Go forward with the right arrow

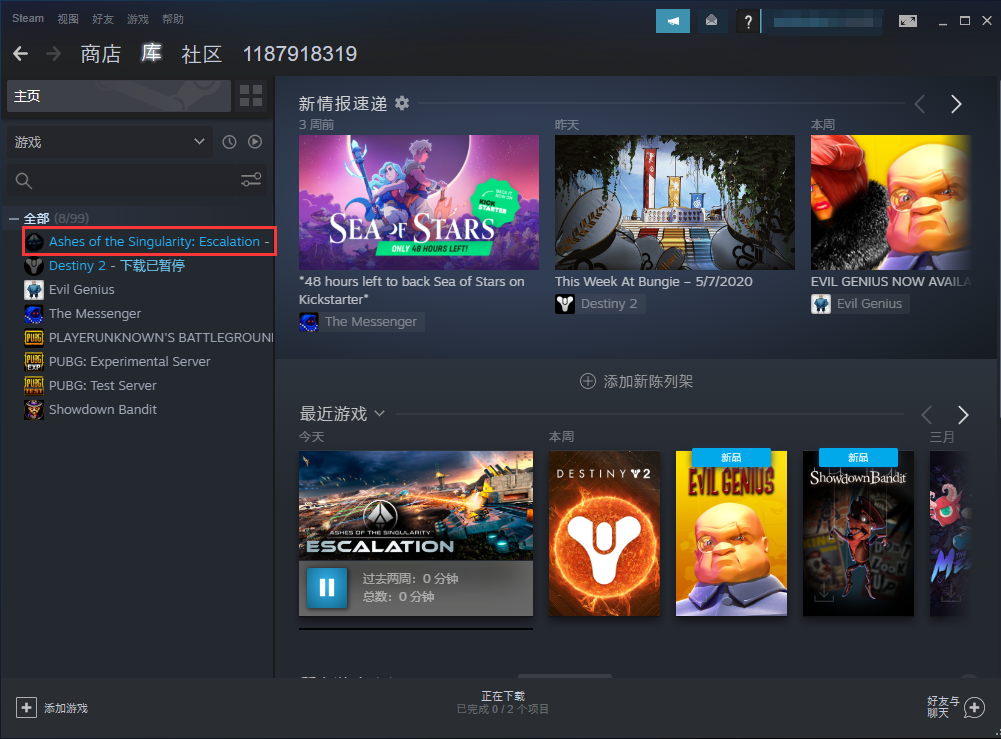coord(54,54)
